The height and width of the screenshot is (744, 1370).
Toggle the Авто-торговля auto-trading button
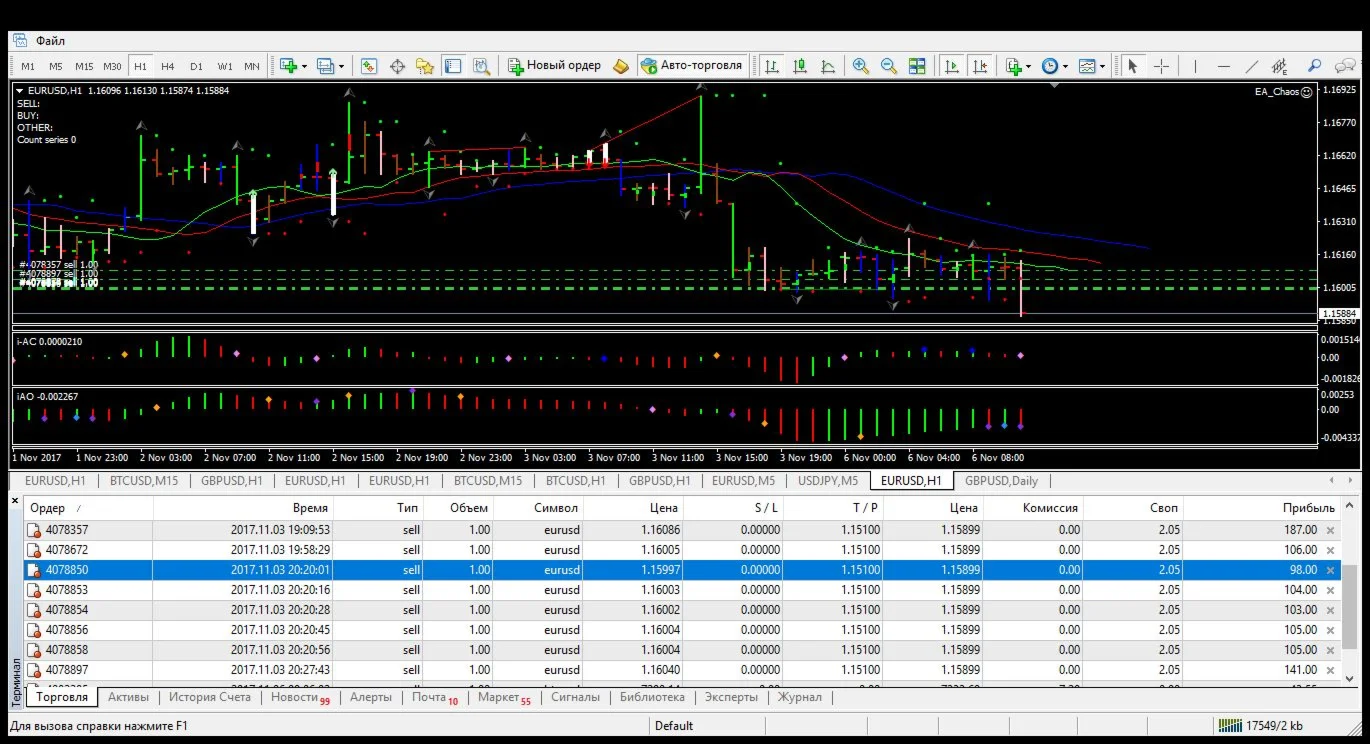click(691, 66)
